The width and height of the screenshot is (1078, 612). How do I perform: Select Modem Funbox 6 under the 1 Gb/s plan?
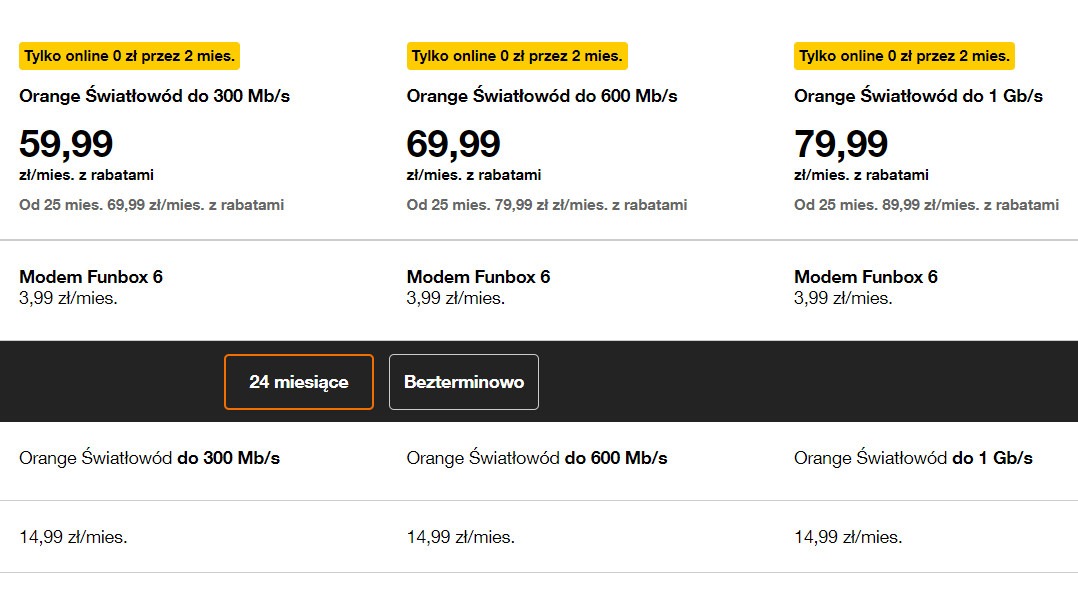tap(866, 277)
